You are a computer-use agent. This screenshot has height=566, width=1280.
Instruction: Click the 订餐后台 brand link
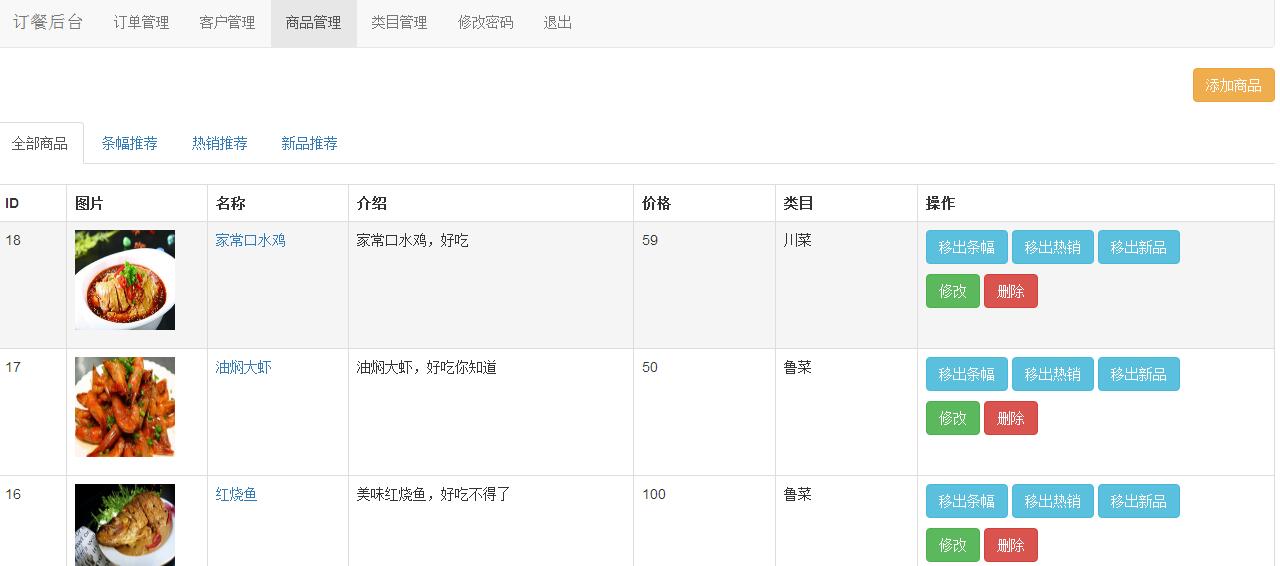click(48, 22)
